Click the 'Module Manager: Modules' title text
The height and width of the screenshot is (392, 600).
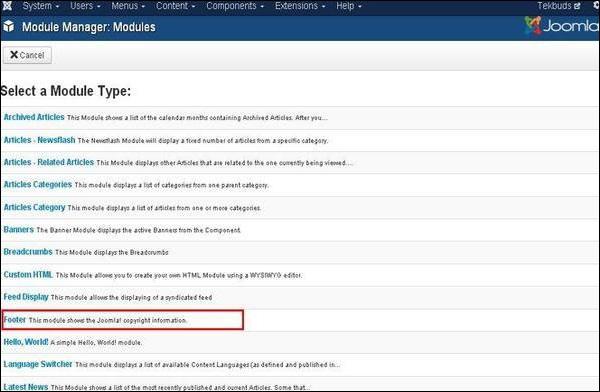coord(89,27)
